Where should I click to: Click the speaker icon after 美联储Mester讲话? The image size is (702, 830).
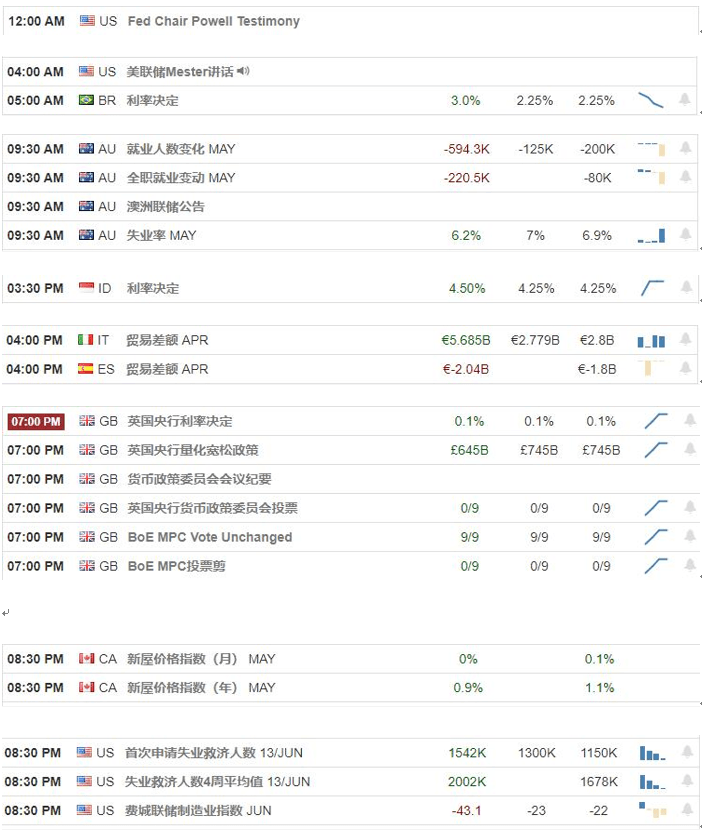(243, 70)
